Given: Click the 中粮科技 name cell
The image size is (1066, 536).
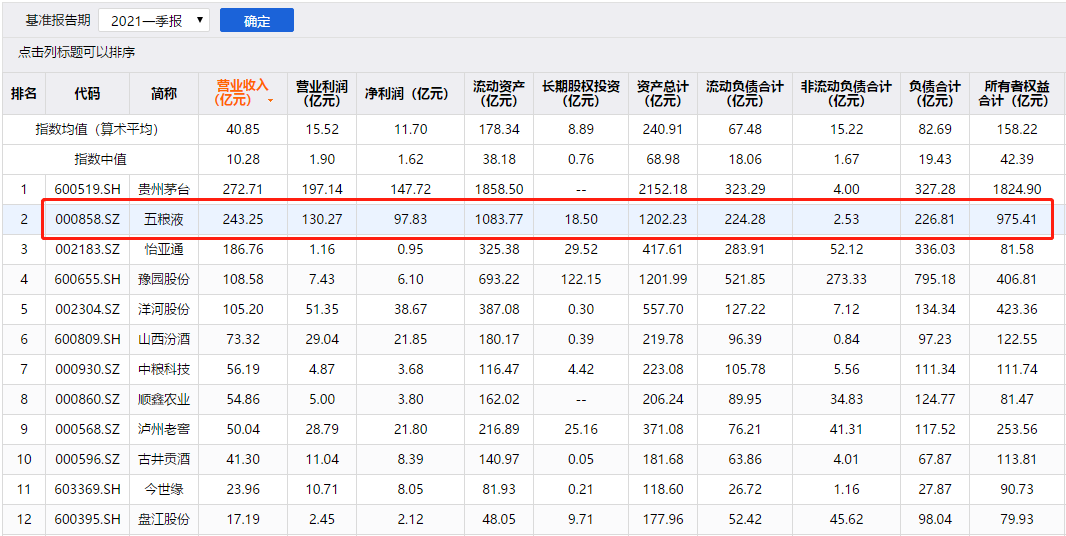Looking at the screenshot, I should tap(164, 369).
